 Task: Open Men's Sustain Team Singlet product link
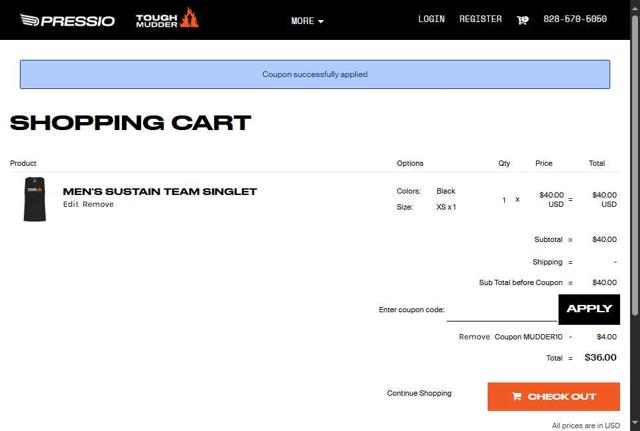coord(160,191)
